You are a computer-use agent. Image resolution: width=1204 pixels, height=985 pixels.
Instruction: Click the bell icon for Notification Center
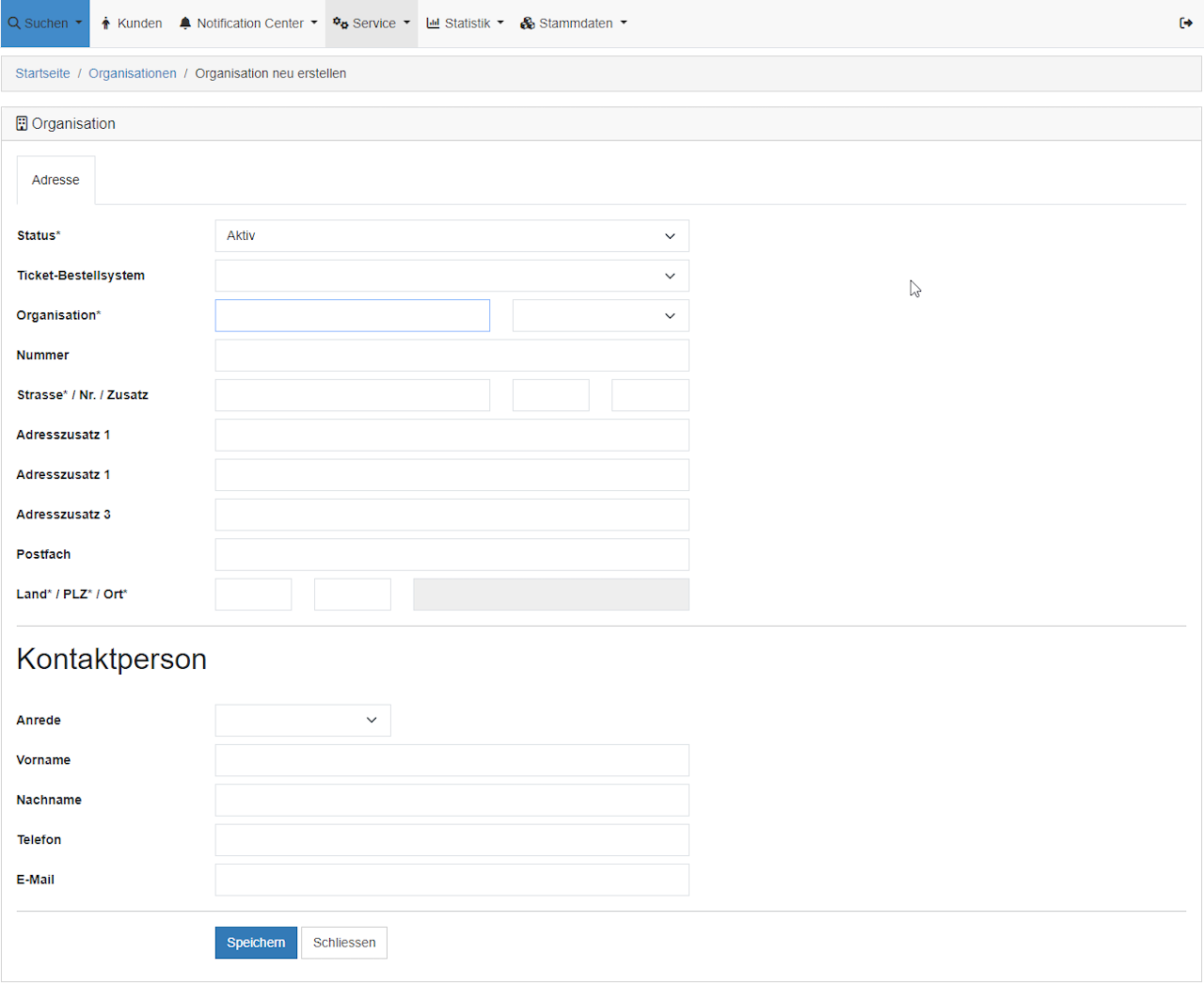tap(185, 24)
